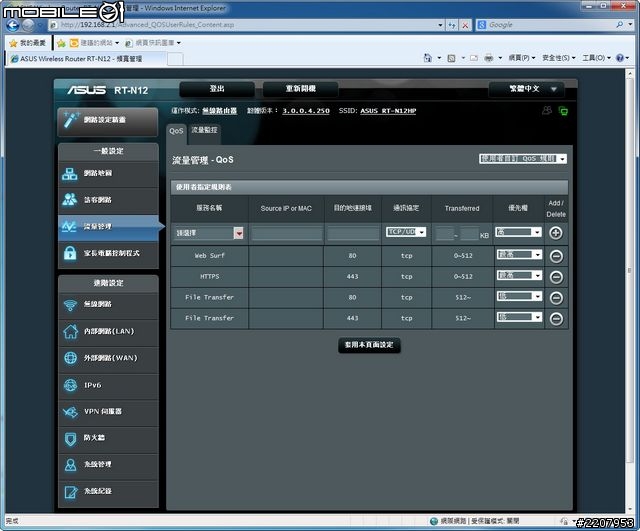Open the Firewall sidebar item
This screenshot has width=640, height=531.
108,438
